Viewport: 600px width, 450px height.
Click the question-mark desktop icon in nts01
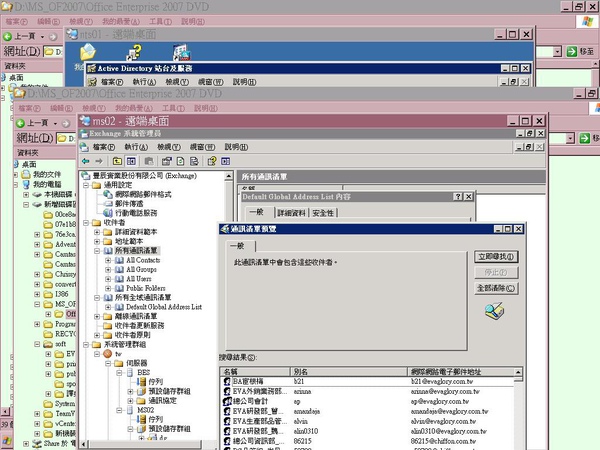coord(134,52)
